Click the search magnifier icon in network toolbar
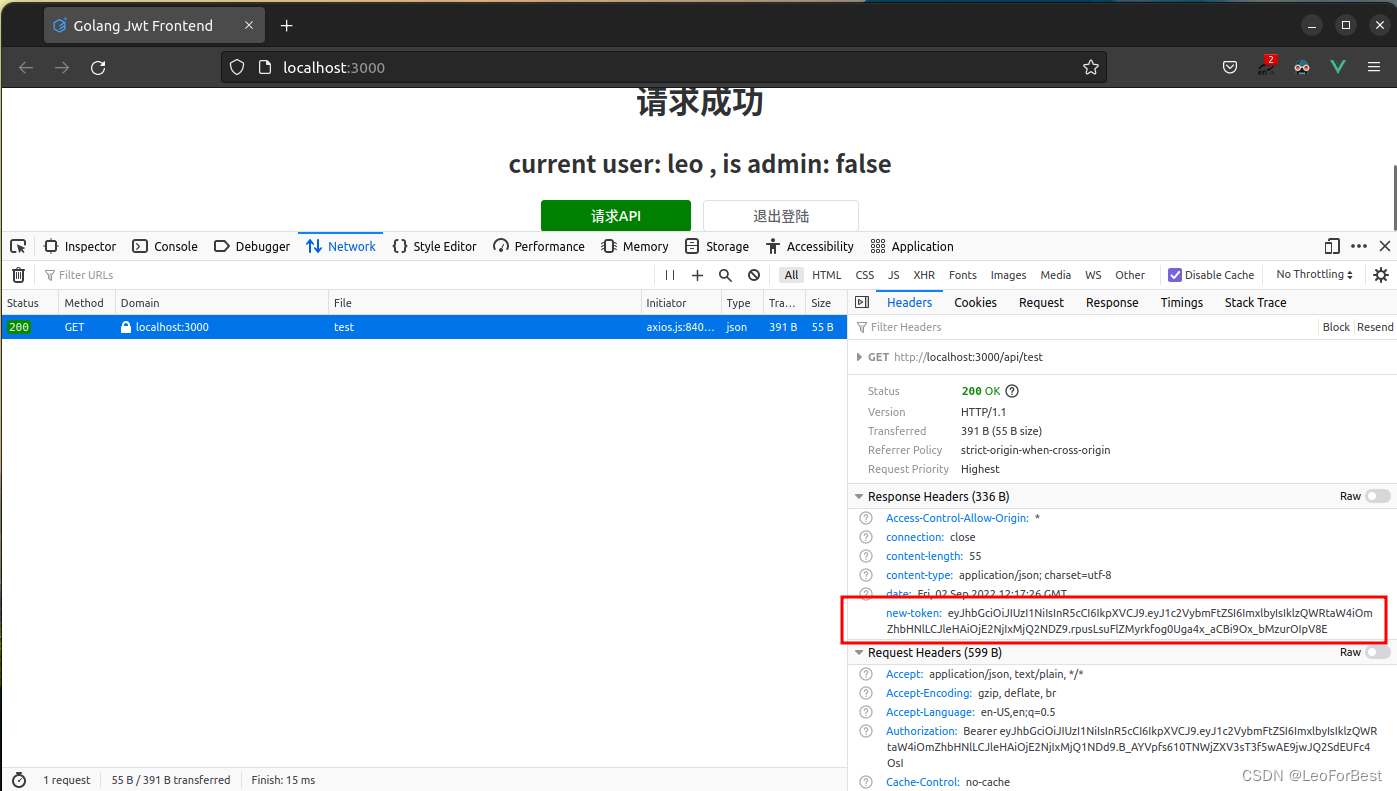Image resolution: width=1397 pixels, height=791 pixels. (x=726, y=275)
